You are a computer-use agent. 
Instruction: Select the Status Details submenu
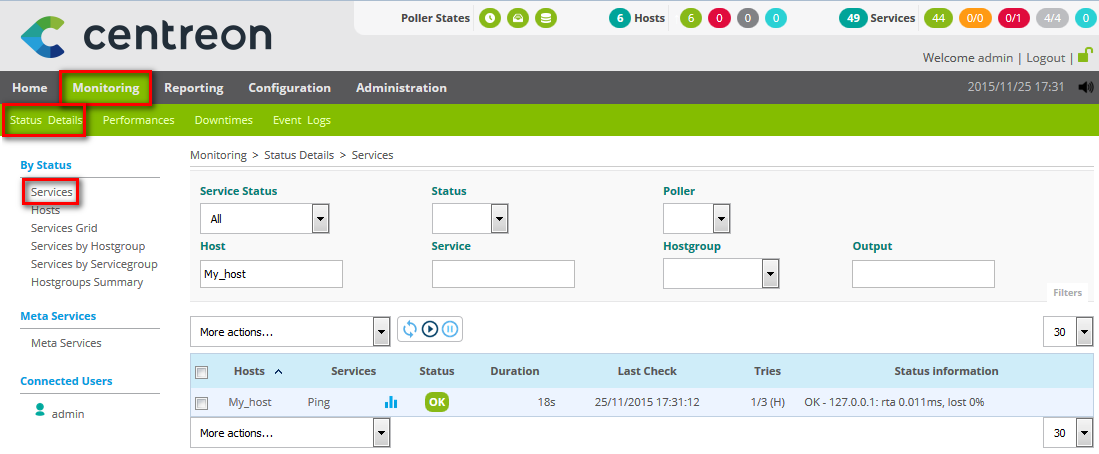coord(46,120)
